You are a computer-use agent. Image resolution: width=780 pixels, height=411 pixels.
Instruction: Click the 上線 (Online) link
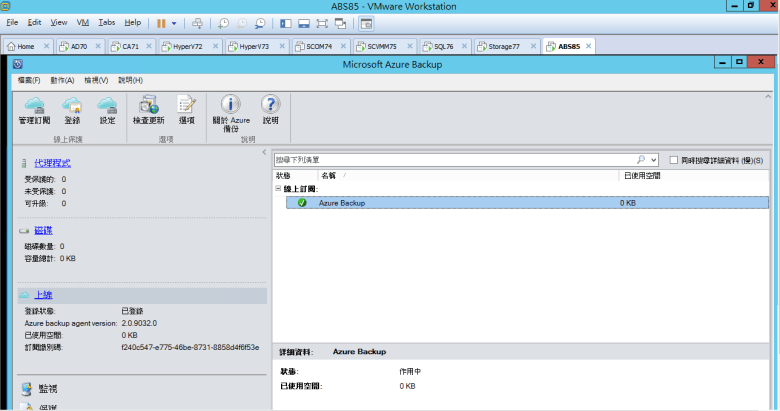[x=43, y=296]
